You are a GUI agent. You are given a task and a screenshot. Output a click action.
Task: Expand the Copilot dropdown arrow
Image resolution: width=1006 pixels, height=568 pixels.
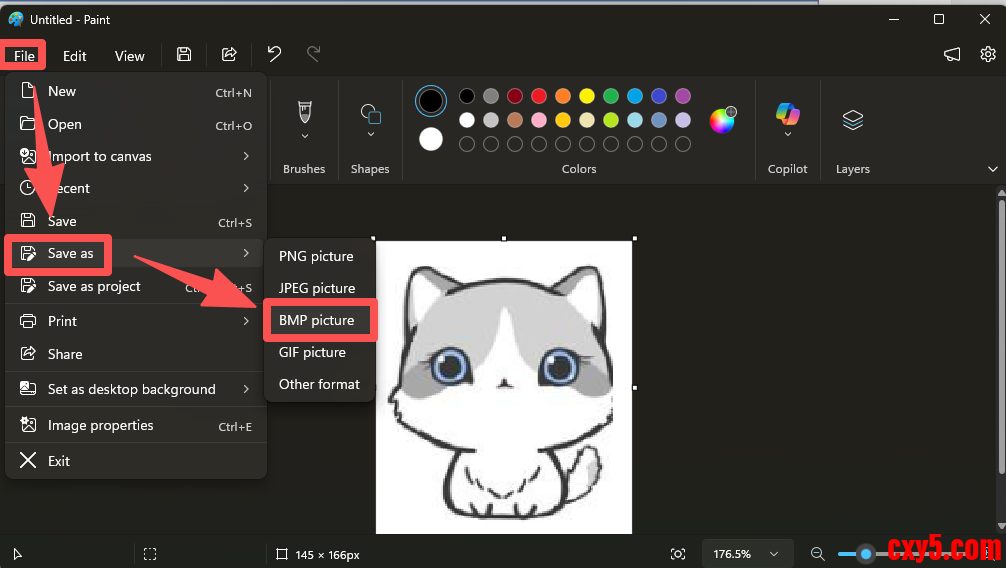787,134
